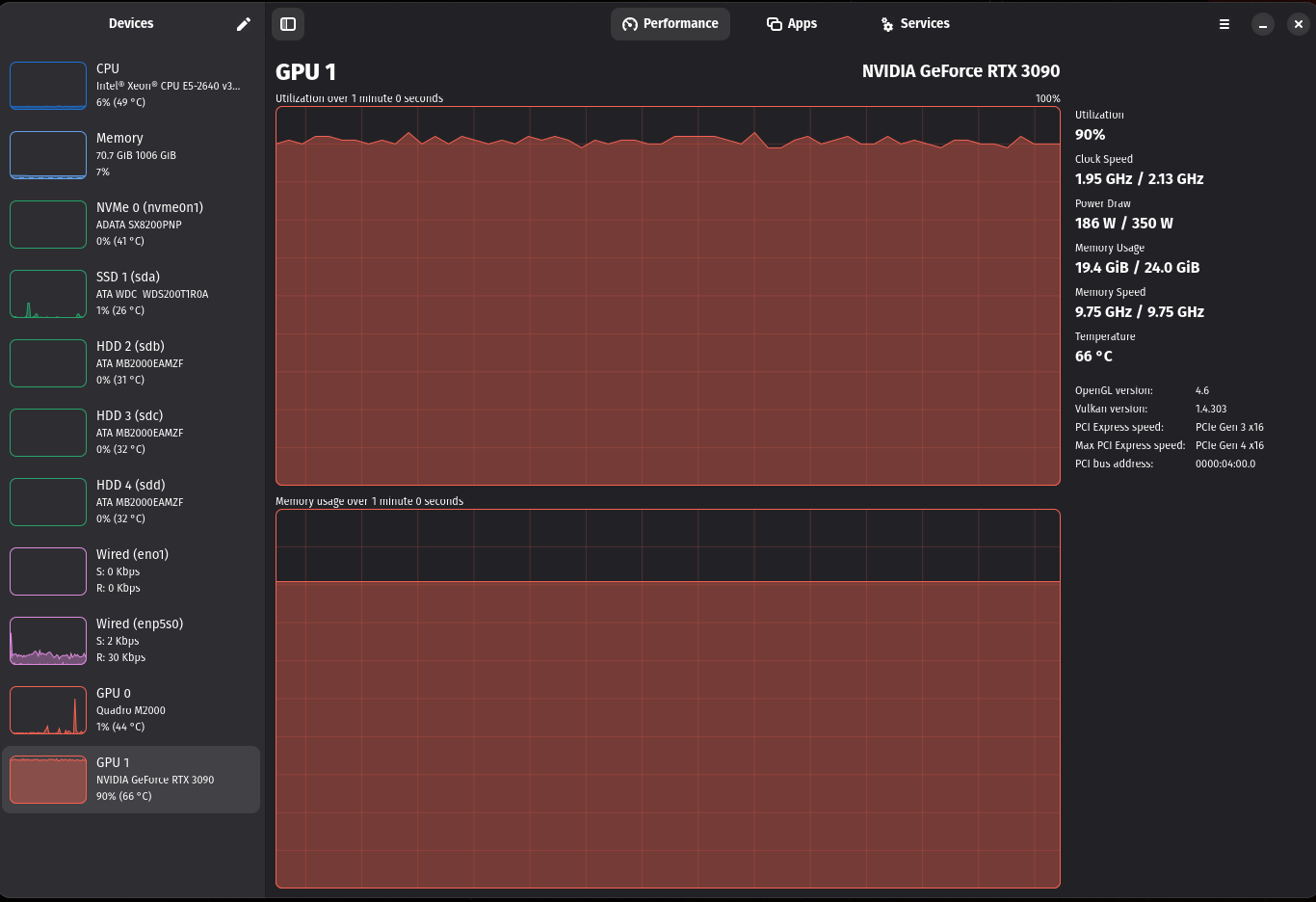Minimize the window

pos(1263,24)
